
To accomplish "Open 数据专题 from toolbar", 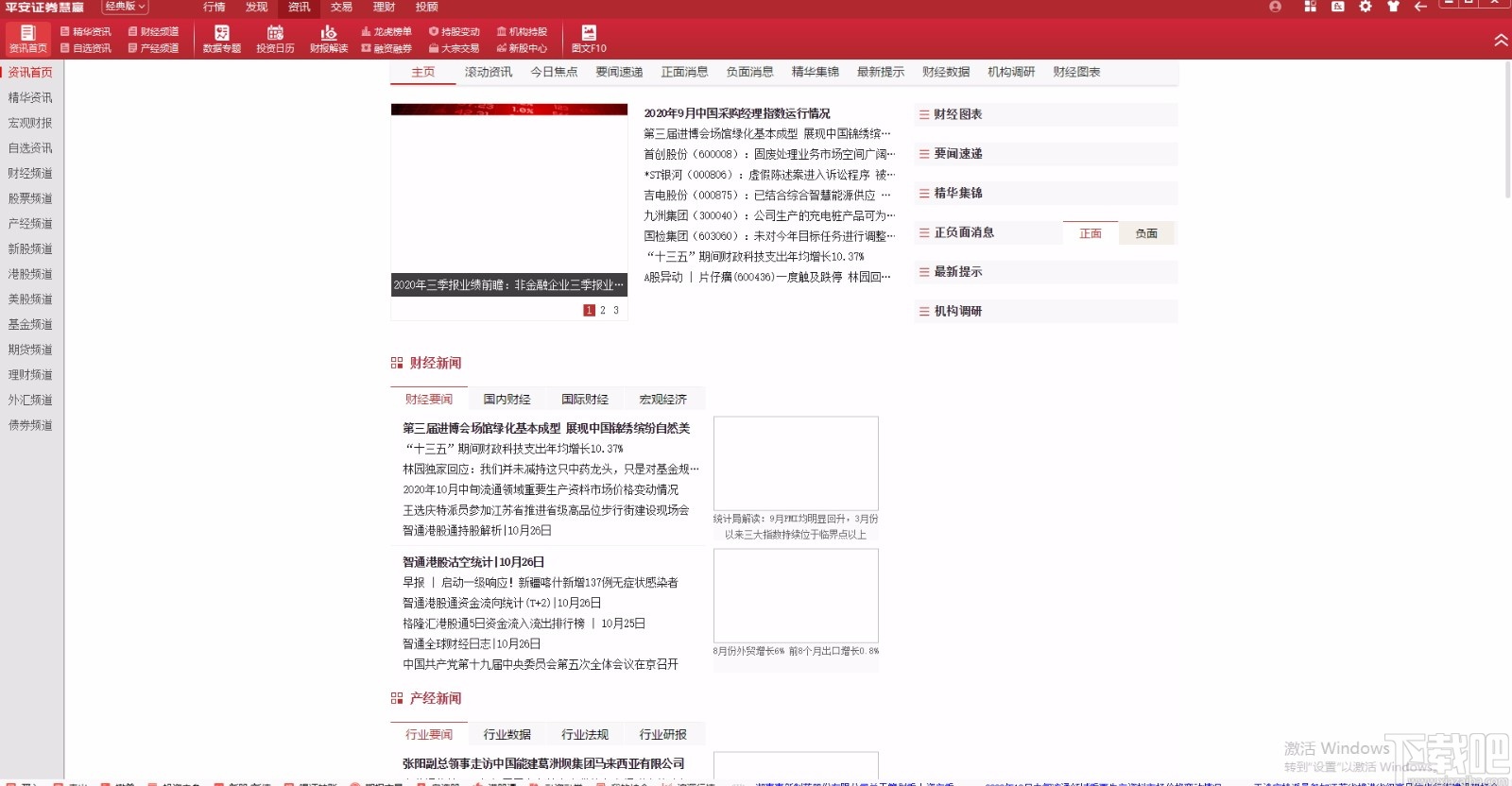I will coord(222,40).
